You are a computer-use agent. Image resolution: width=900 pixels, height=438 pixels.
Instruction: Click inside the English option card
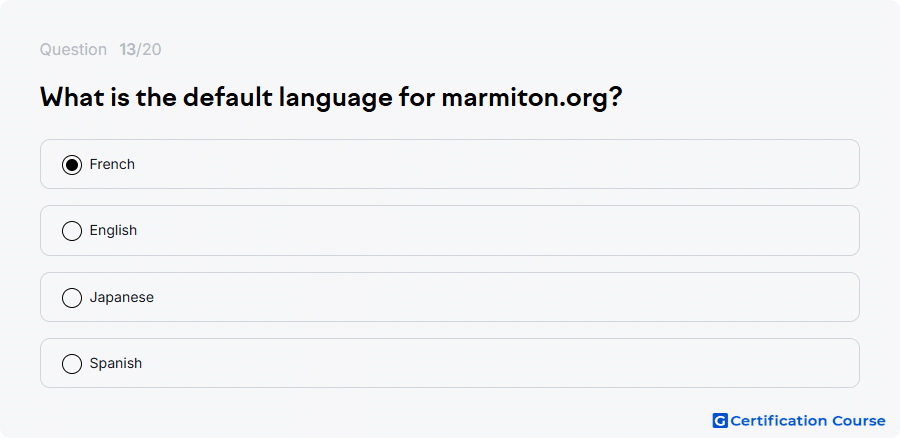449,231
